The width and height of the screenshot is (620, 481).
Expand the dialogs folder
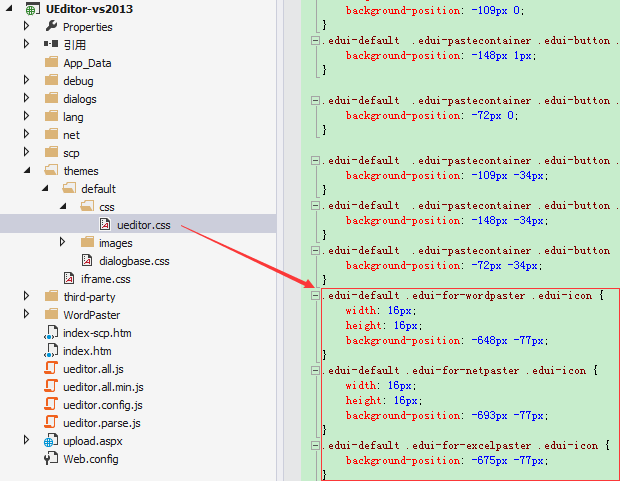click(x=26, y=98)
